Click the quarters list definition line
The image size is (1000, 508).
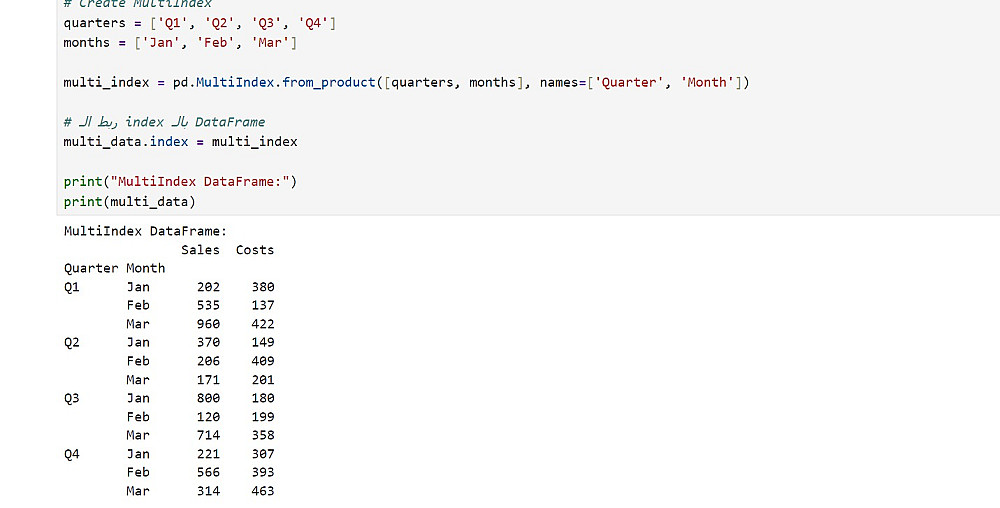point(199,23)
